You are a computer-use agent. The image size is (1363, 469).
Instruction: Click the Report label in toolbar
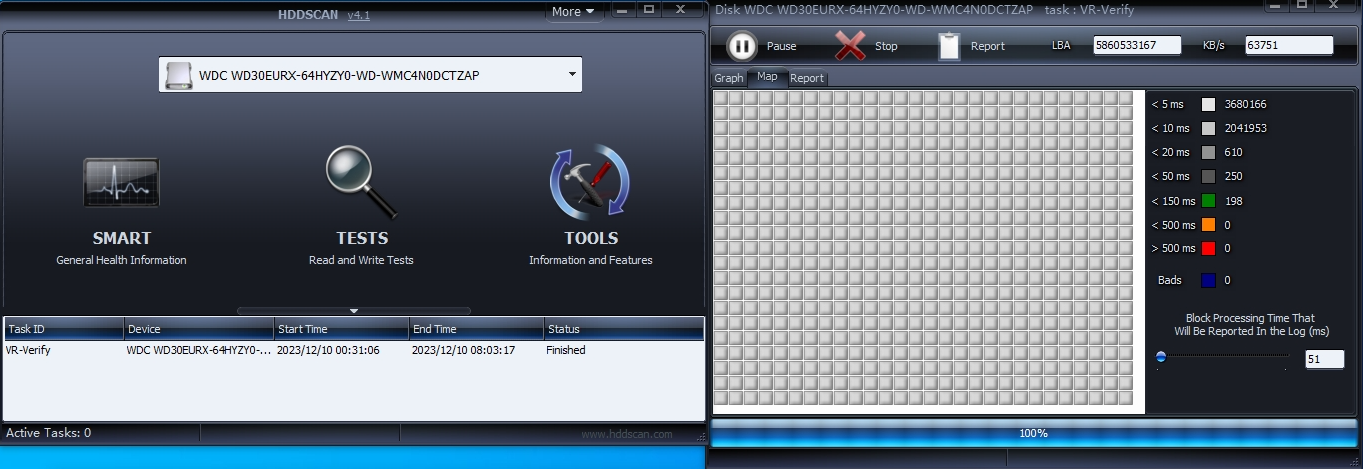tap(987, 46)
